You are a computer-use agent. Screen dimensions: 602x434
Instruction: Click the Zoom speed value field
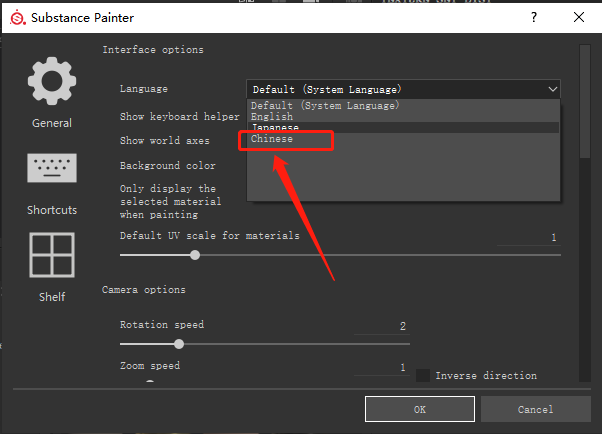pos(382,367)
